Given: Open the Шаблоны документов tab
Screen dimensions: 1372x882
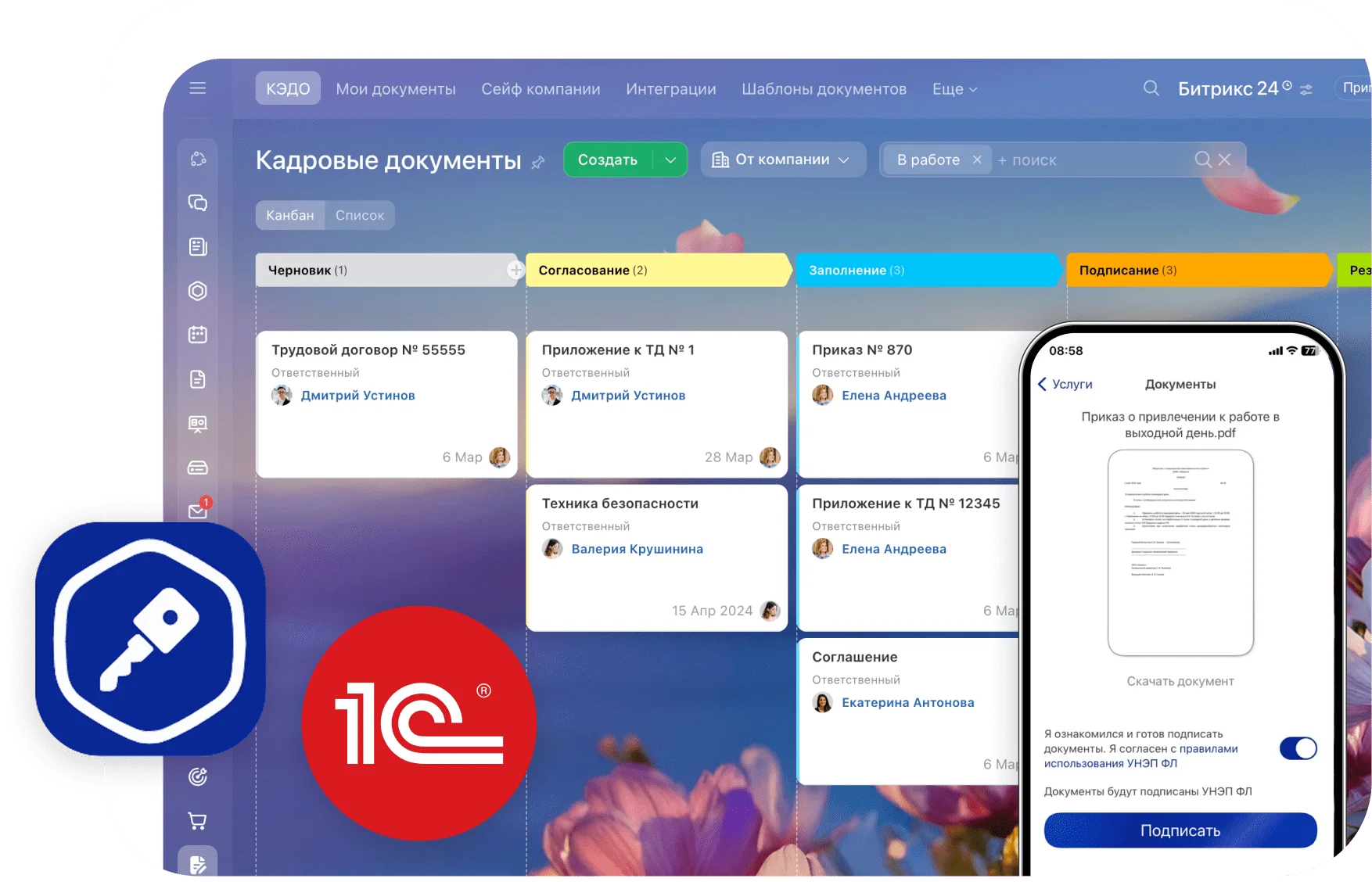Looking at the screenshot, I should coord(824,89).
